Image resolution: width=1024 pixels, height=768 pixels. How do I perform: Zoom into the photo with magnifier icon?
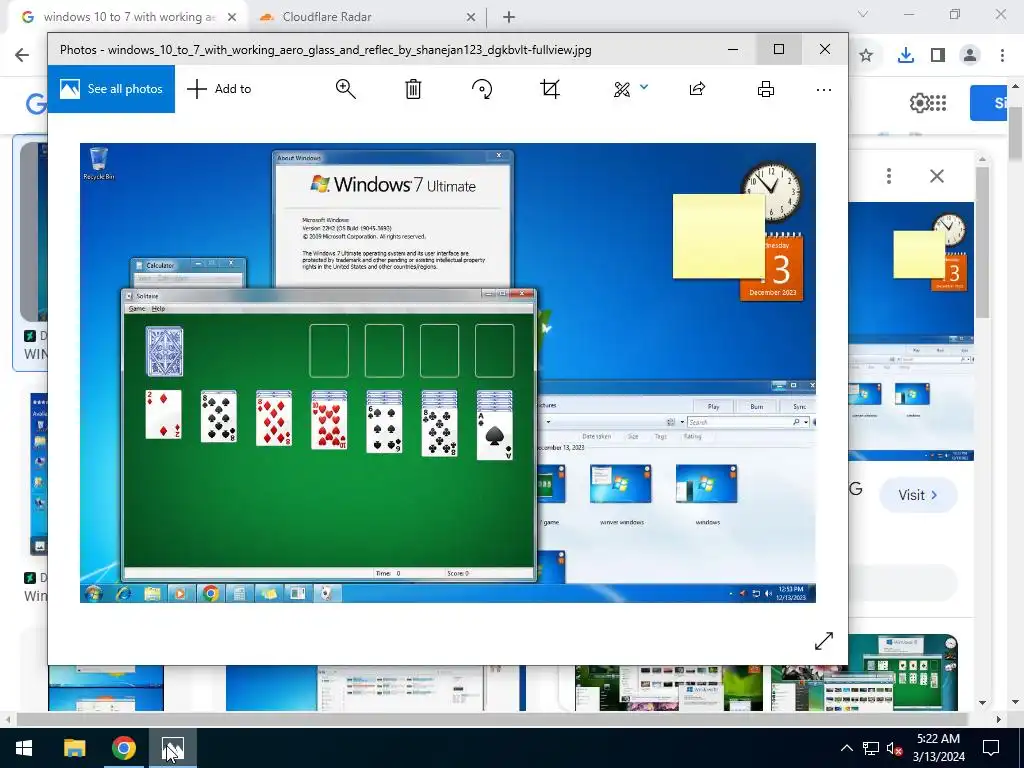(345, 89)
